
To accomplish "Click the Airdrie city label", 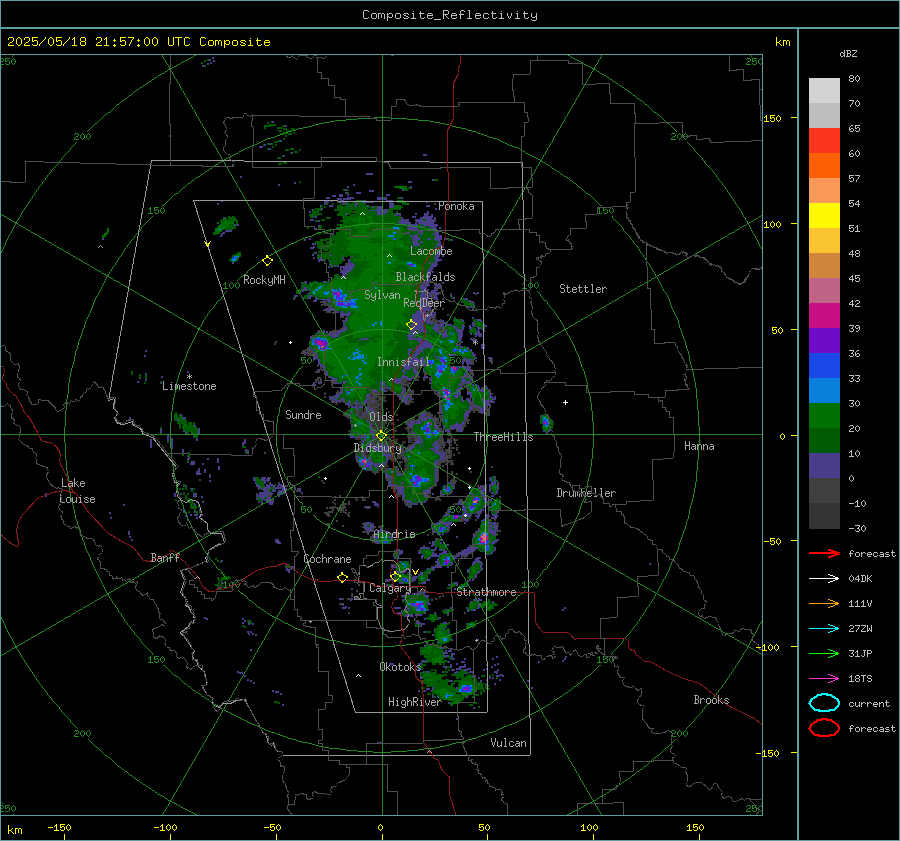I will point(394,534).
